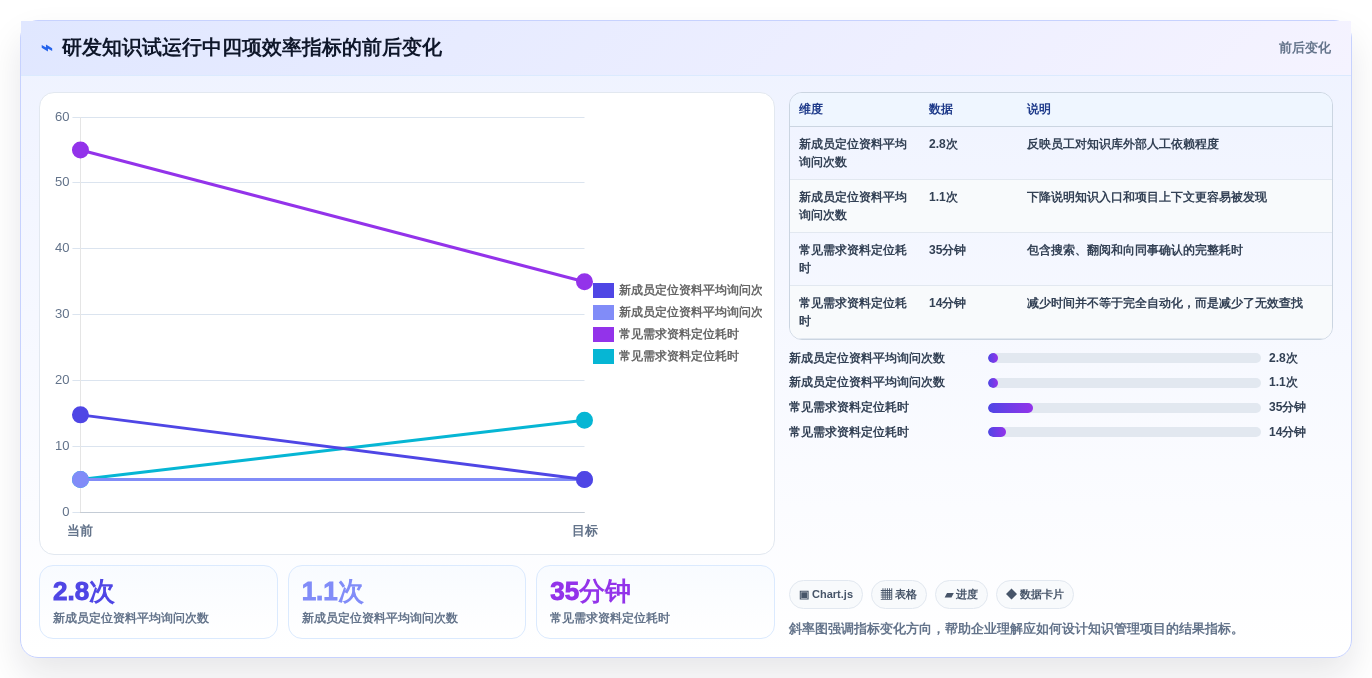
Task: Click progress row label next to 1.1次 bar
Action: tap(867, 383)
